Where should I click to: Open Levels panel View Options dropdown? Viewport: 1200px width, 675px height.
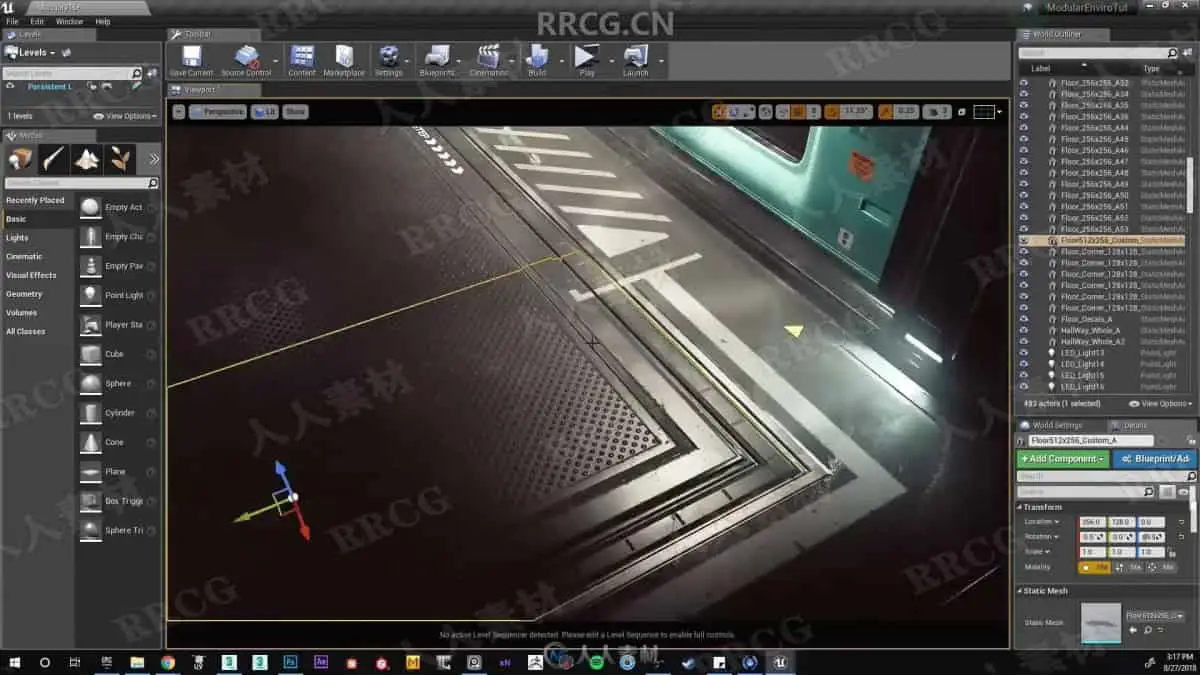point(126,116)
